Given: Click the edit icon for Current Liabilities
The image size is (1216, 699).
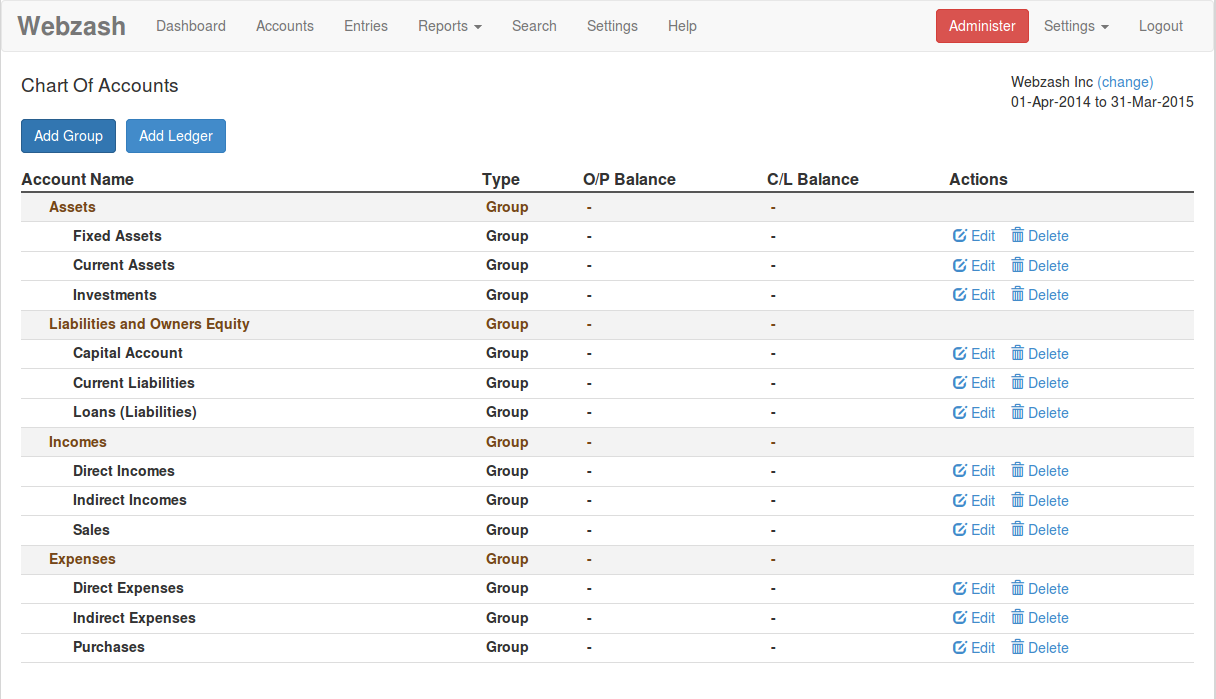Looking at the screenshot, I should [x=959, y=383].
